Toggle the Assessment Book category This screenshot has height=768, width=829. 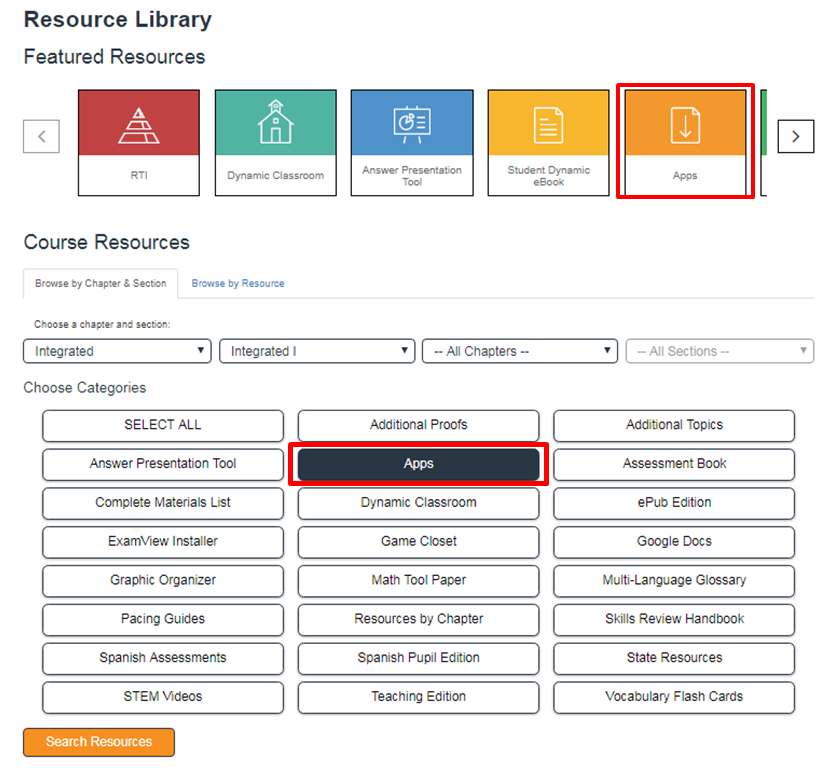pyautogui.click(x=674, y=464)
